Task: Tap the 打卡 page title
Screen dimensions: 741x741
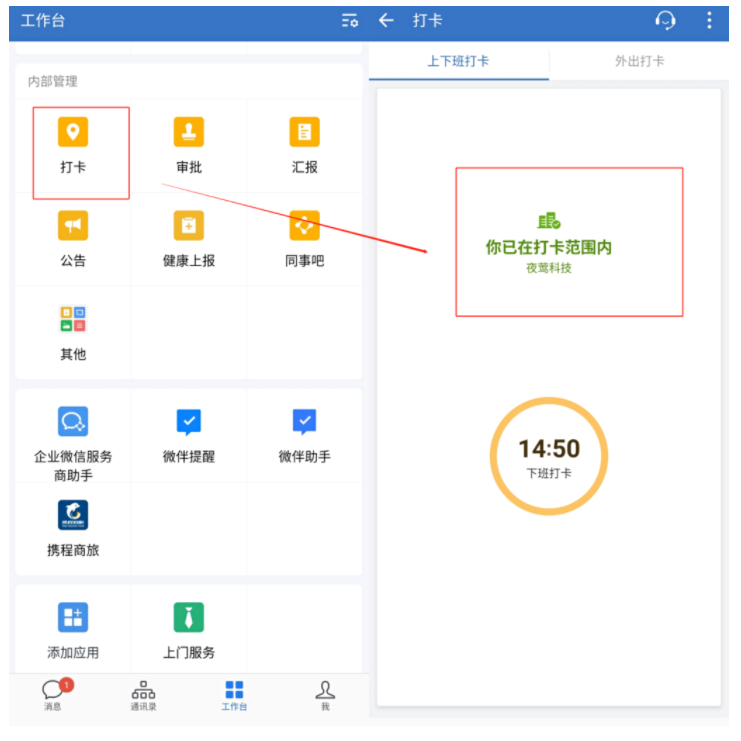Action: pos(428,21)
